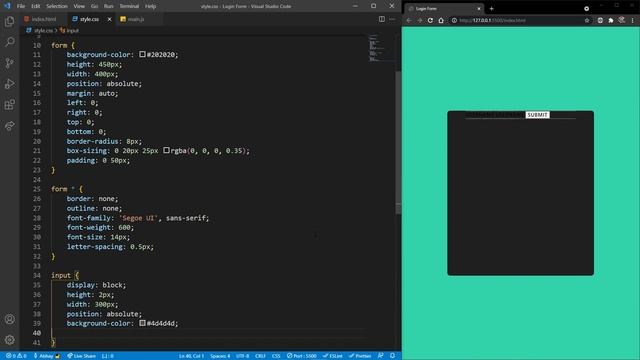The width and height of the screenshot is (640, 360).
Task: Open the Help menu
Action: pos(151,6)
